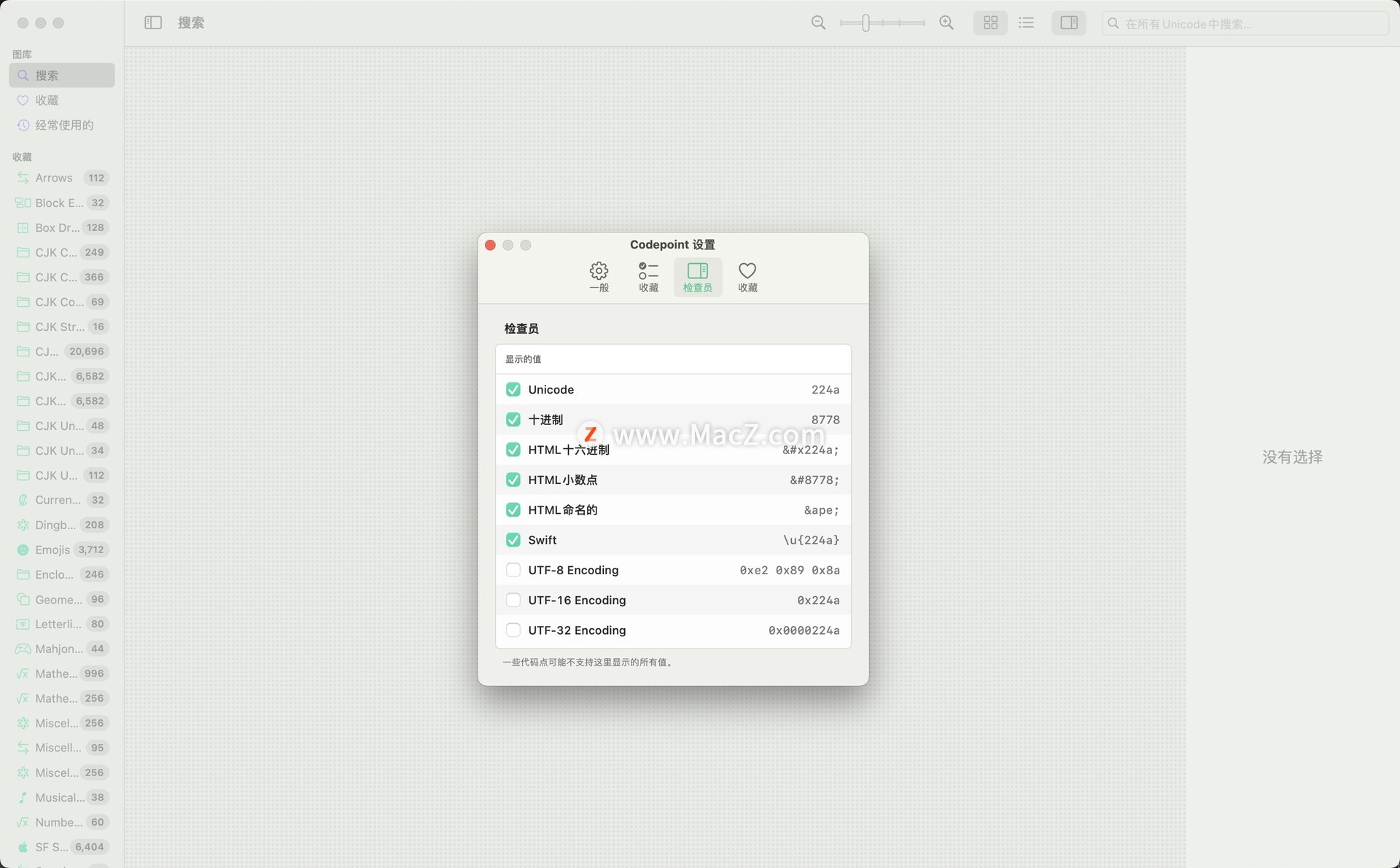Enable the UTF-8 Encoding checkbox
The image size is (1400, 868).
coord(513,570)
